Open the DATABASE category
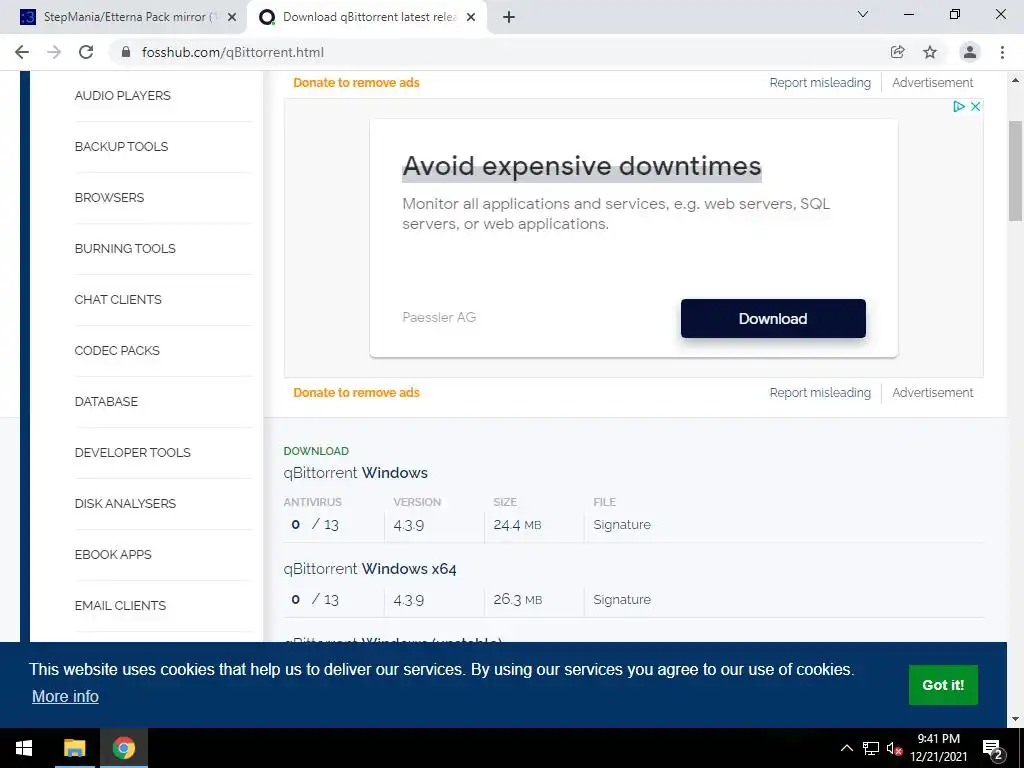Image resolution: width=1024 pixels, height=768 pixels. click(106, 401)
